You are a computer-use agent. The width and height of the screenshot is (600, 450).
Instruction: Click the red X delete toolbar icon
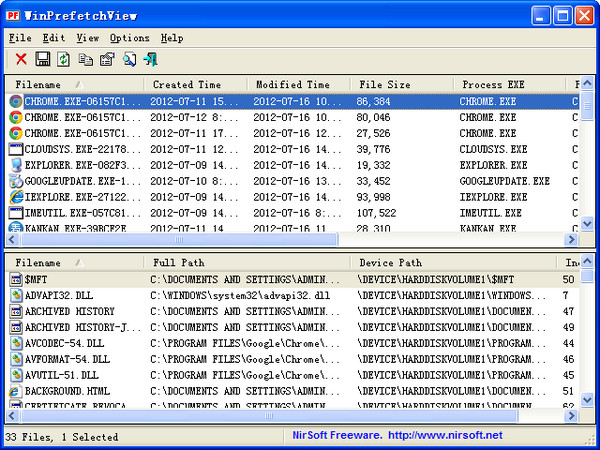(20, 60)
